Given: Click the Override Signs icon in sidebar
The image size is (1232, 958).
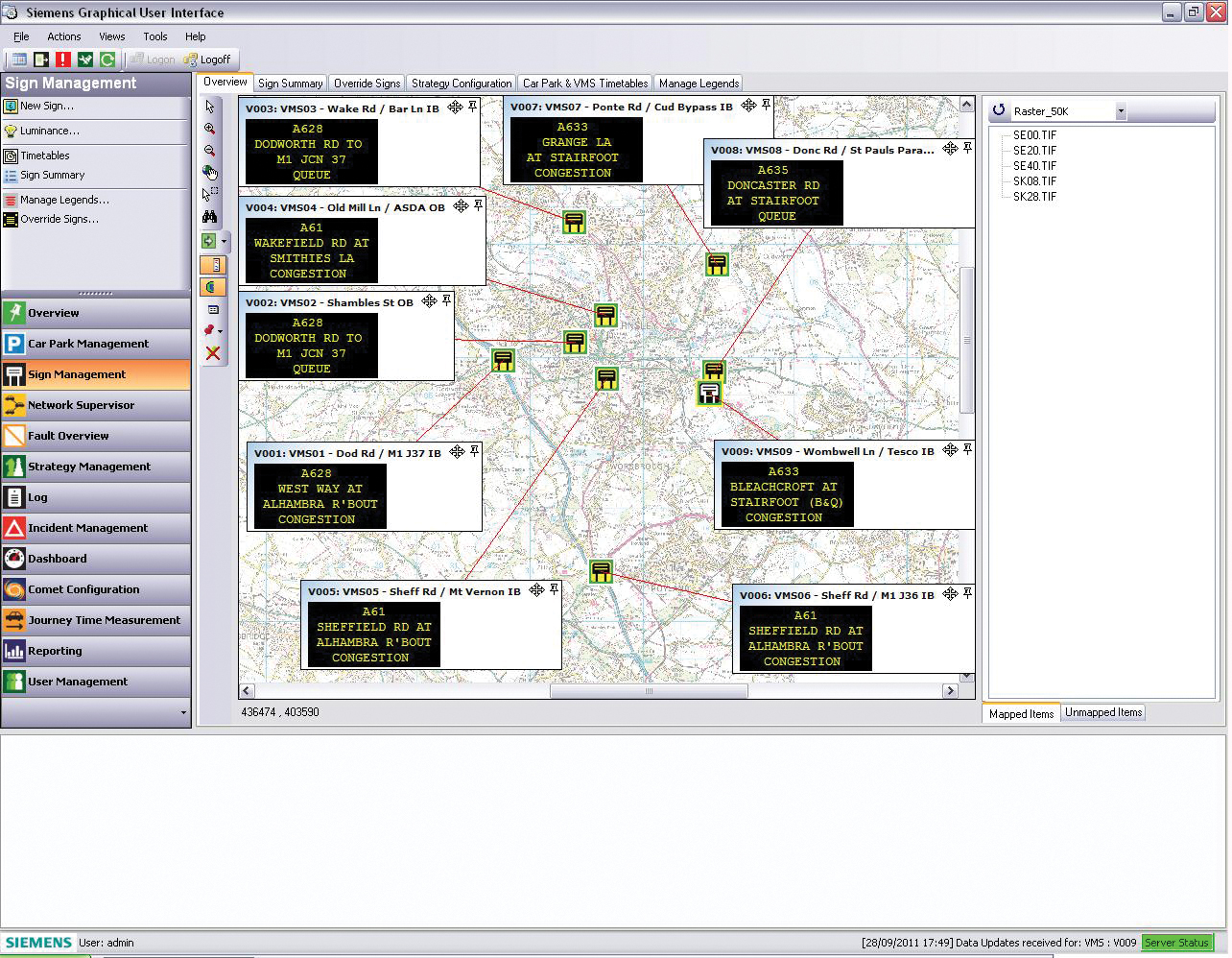Looking at the screenshot, I should (11, 219).
